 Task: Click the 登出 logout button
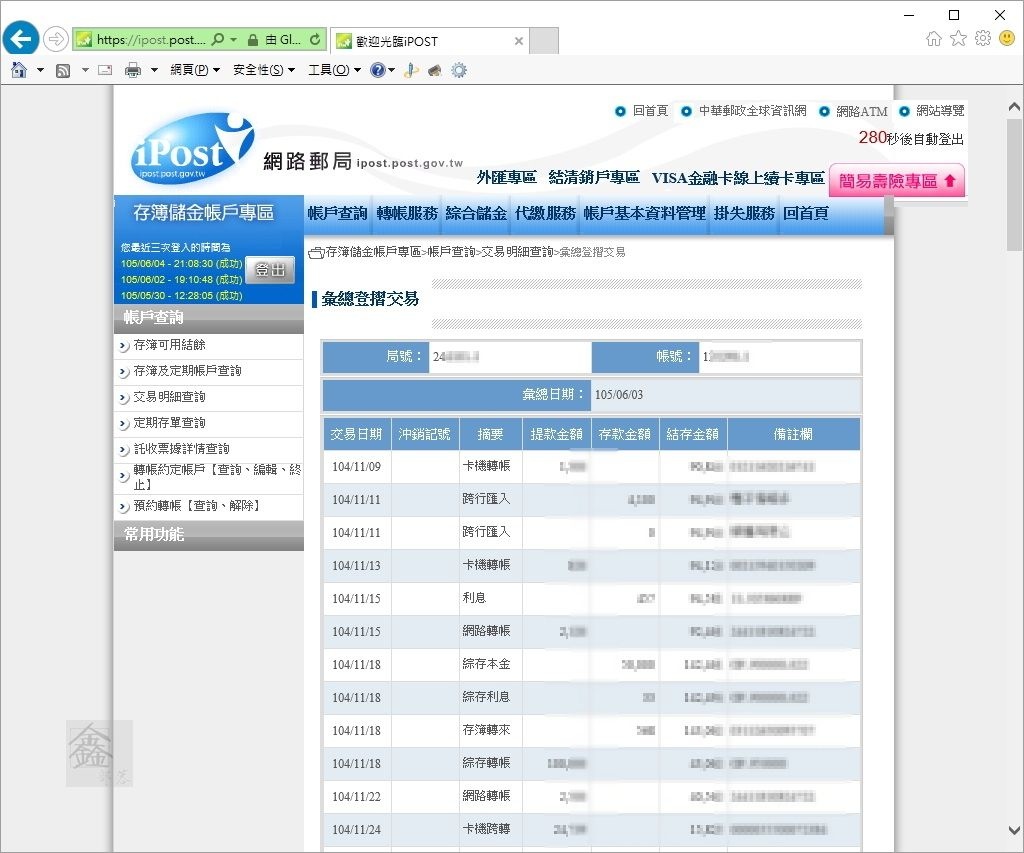coord(270,270)
